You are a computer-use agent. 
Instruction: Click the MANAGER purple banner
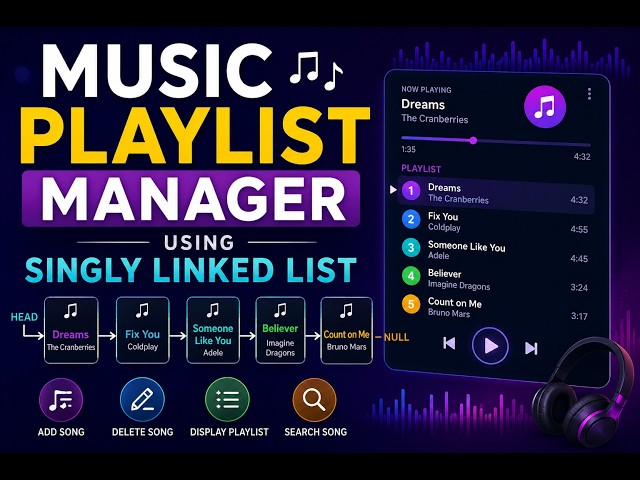click(x=191, y=198)
